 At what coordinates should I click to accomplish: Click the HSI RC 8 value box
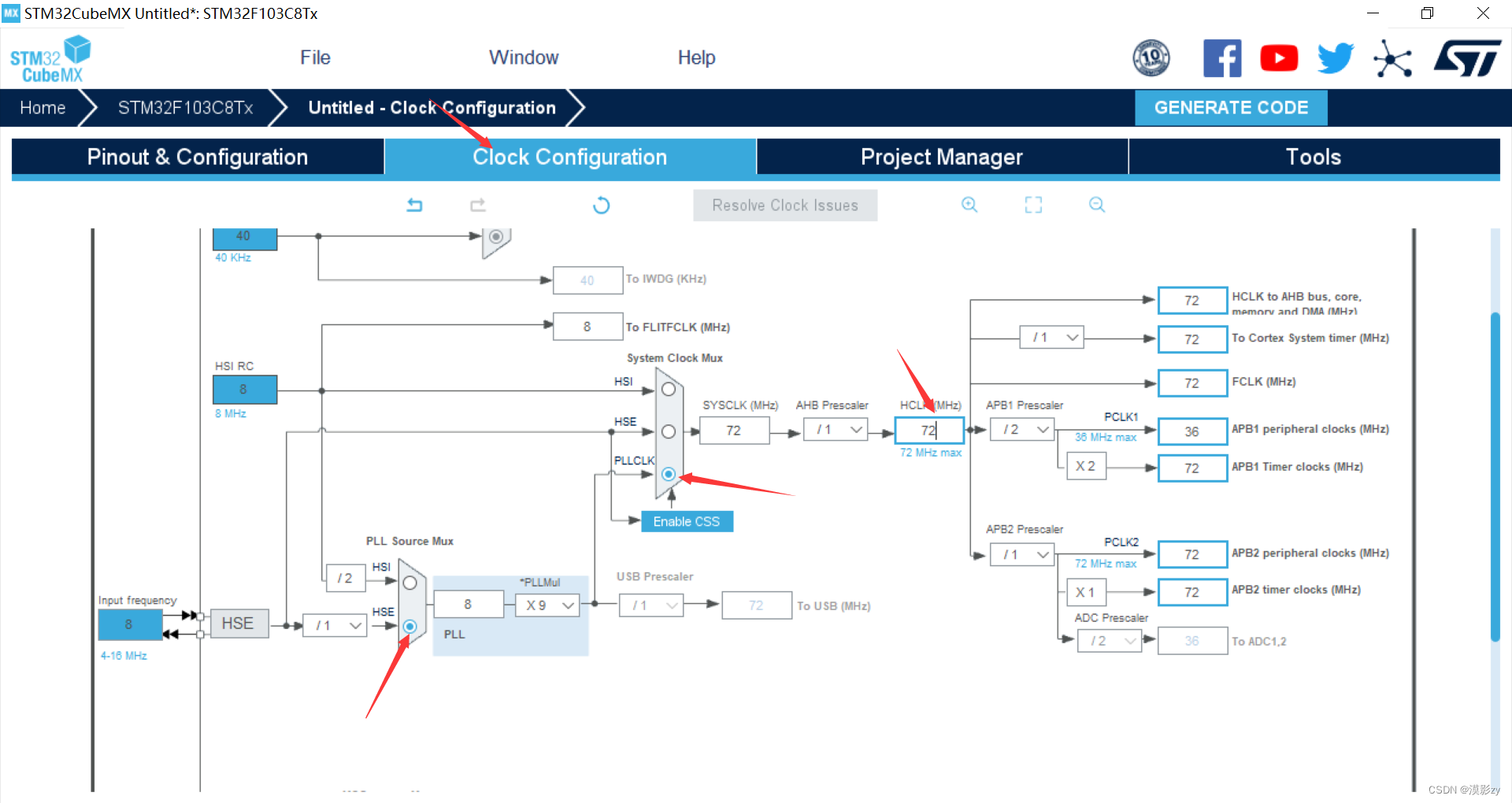[245, 390]
